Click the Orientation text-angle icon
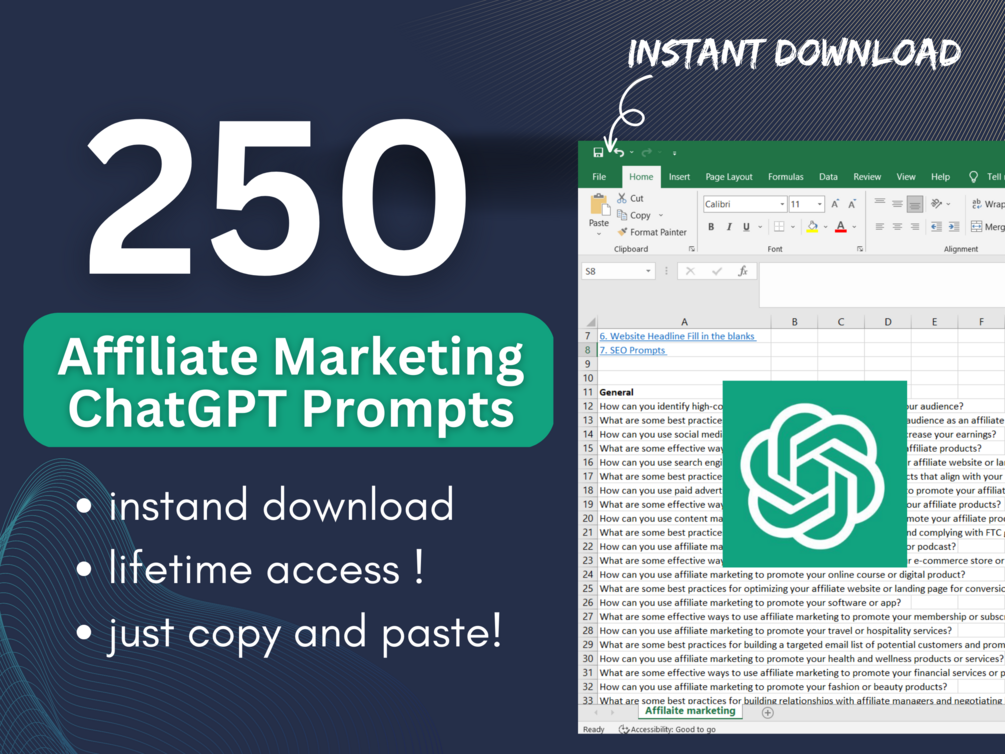Screen dimensions: 1005x754 point(937,204)
